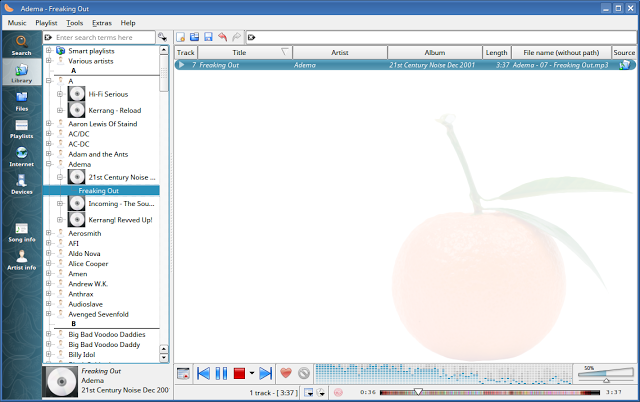Expand the Incoming - The Sou... album
Screen dimensions: 640x402
[x=60, y=204]
